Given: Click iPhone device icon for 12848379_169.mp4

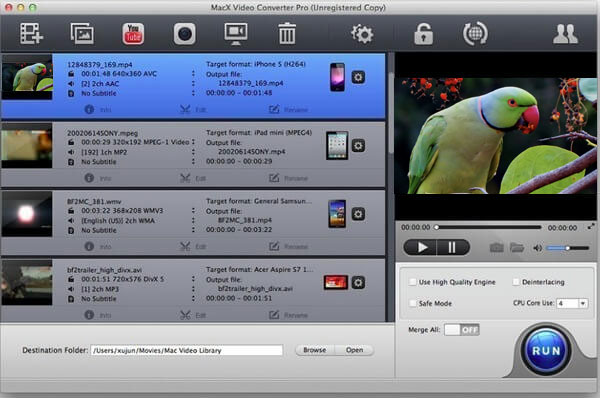Looking at the screenshot, I should click(337, 77).
